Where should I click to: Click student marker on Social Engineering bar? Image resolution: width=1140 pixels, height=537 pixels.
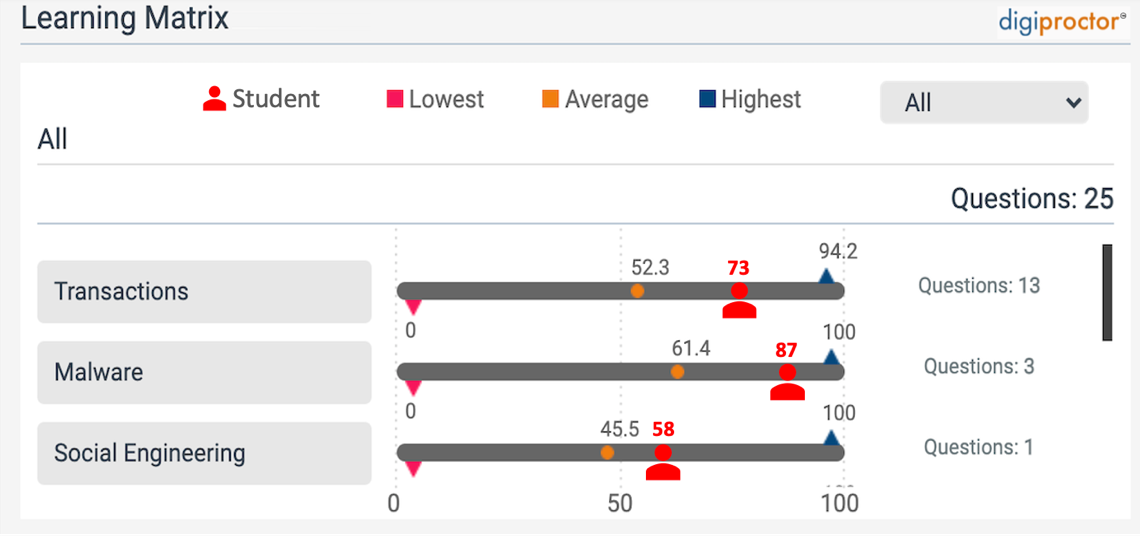(663, 461)
